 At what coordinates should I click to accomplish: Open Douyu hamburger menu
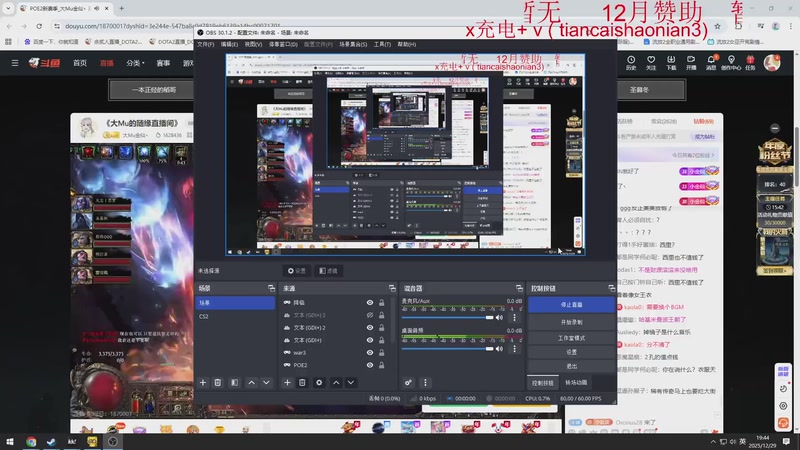(15, 63)
